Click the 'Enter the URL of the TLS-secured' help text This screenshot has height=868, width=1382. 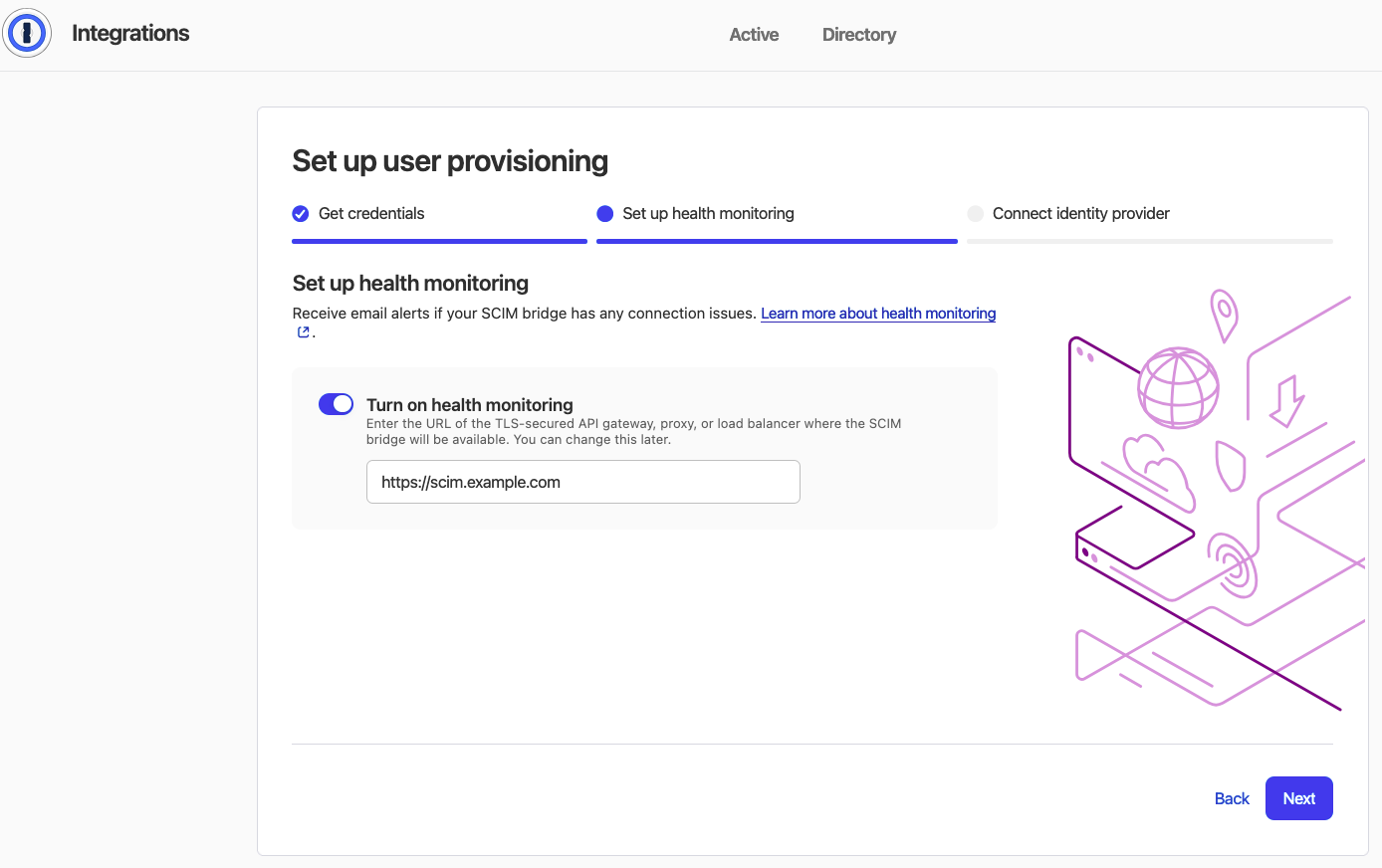633,431
